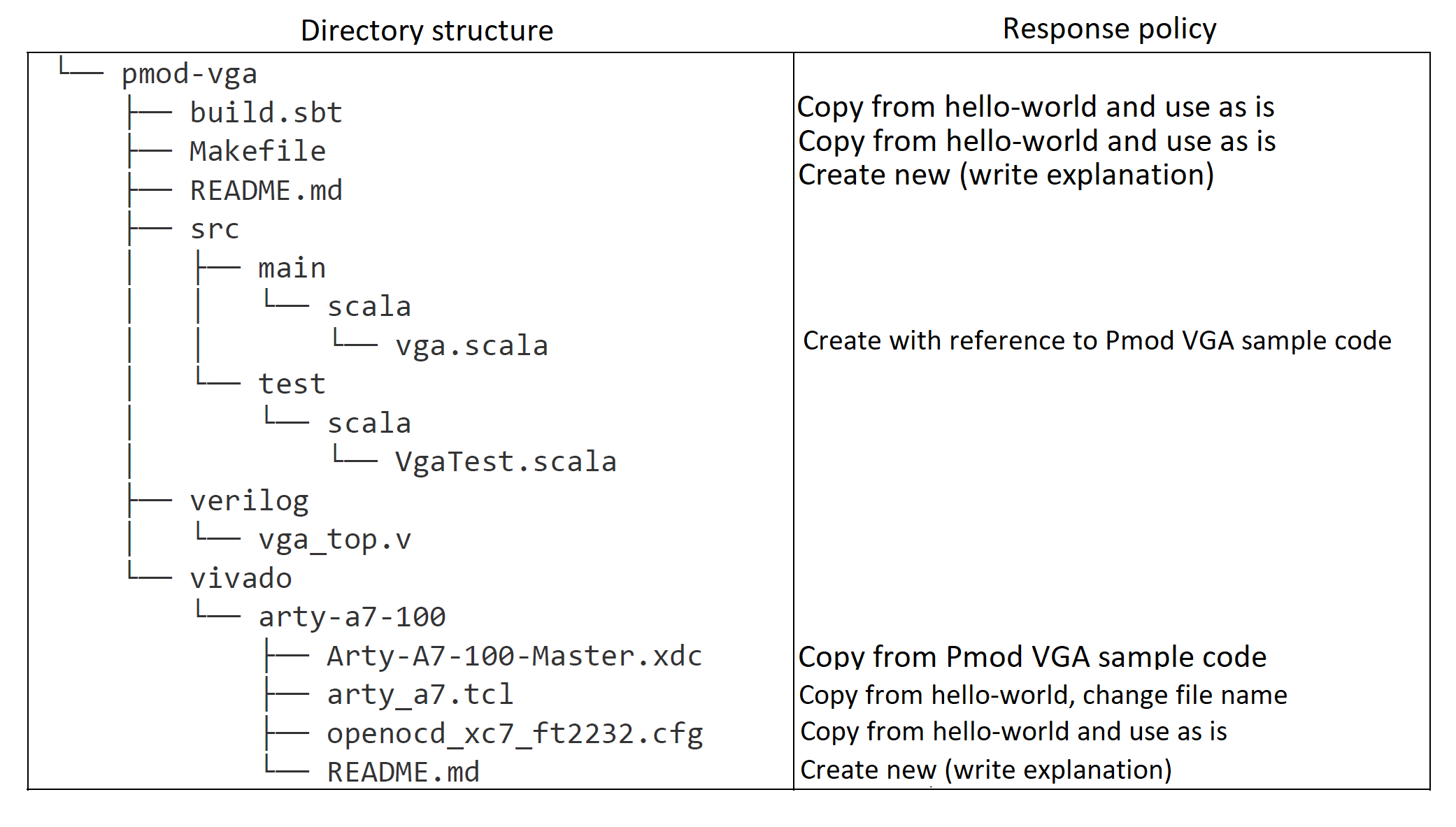
Task: Click the main folder under src
Action: (x=292, y=268)
